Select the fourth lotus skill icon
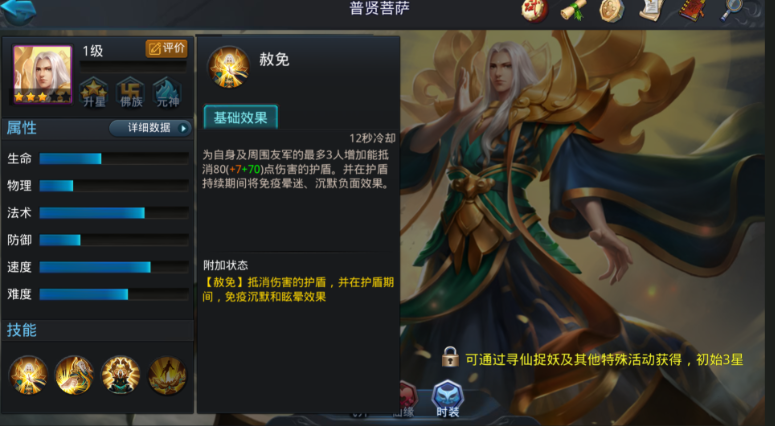Screen dimensions: 775x426 tap(167, 375)
